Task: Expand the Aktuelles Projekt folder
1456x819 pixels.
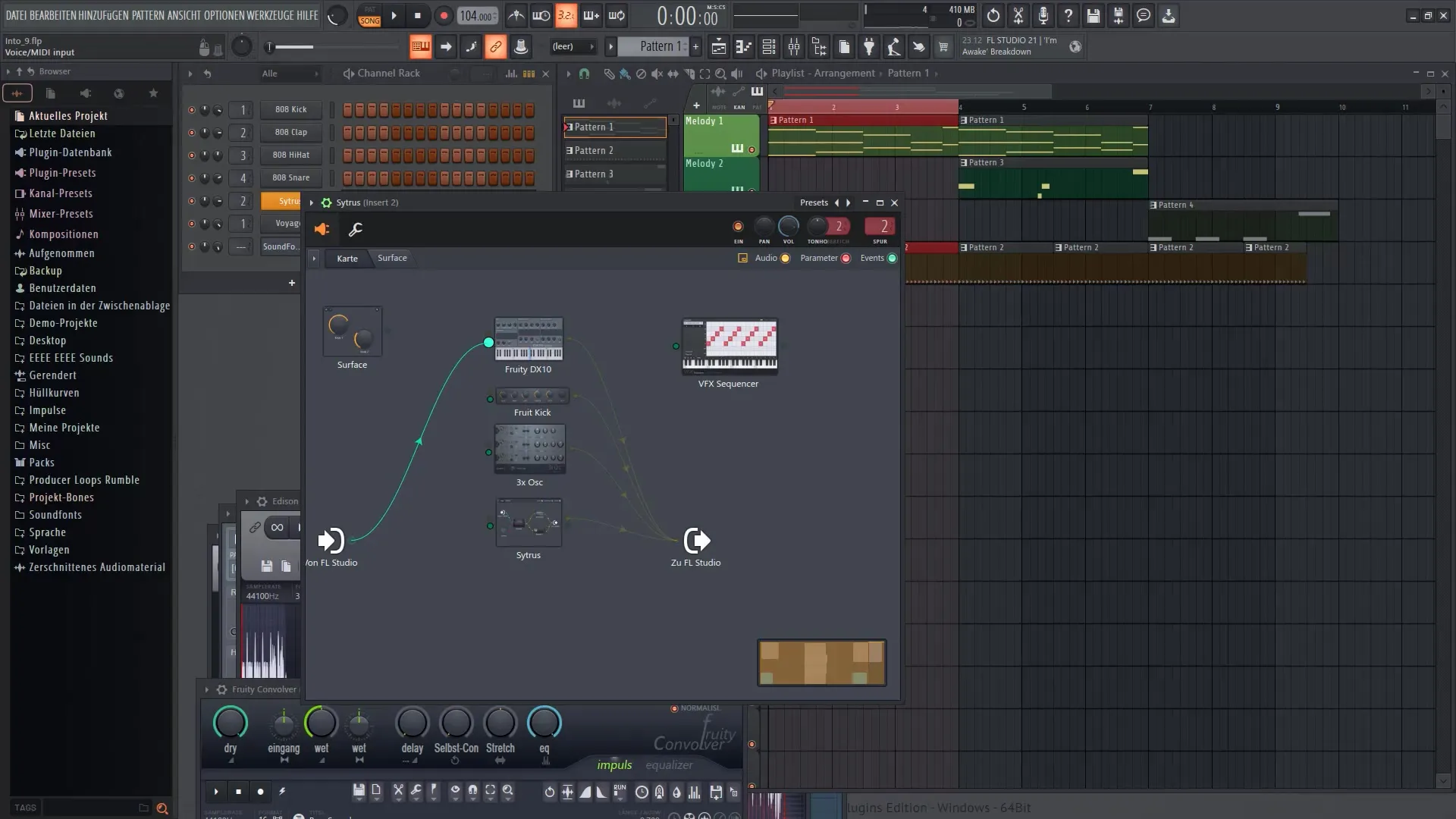Action: coord(68,115)
